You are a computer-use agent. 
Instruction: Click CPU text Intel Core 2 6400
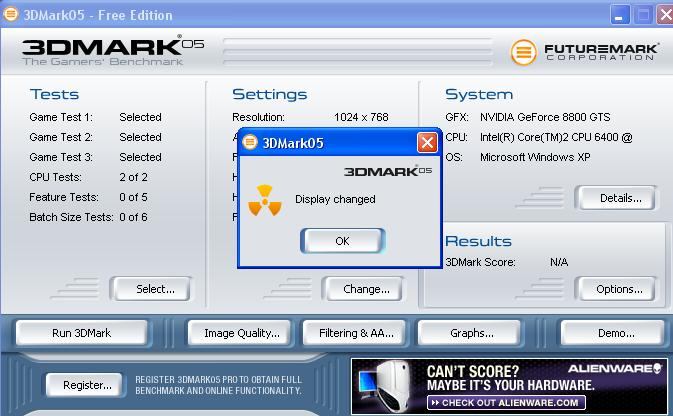tap(556, 137)
